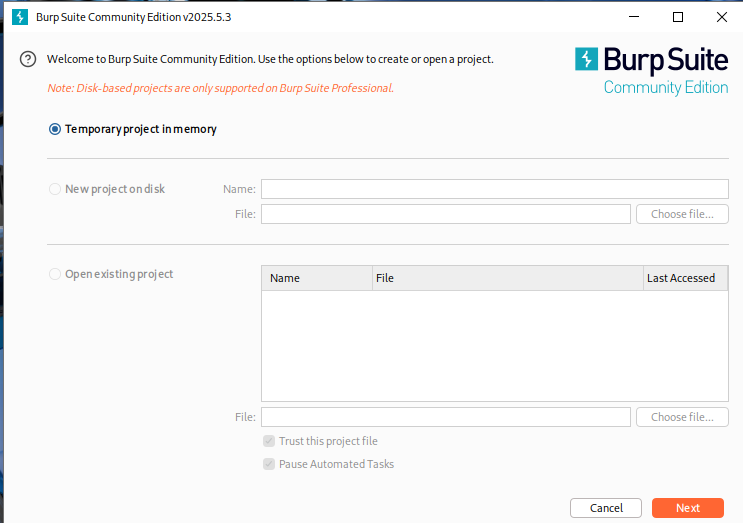Toggle Pause Automated Tasks checkbox
743x523 pixels.
[x=269, y=464]
